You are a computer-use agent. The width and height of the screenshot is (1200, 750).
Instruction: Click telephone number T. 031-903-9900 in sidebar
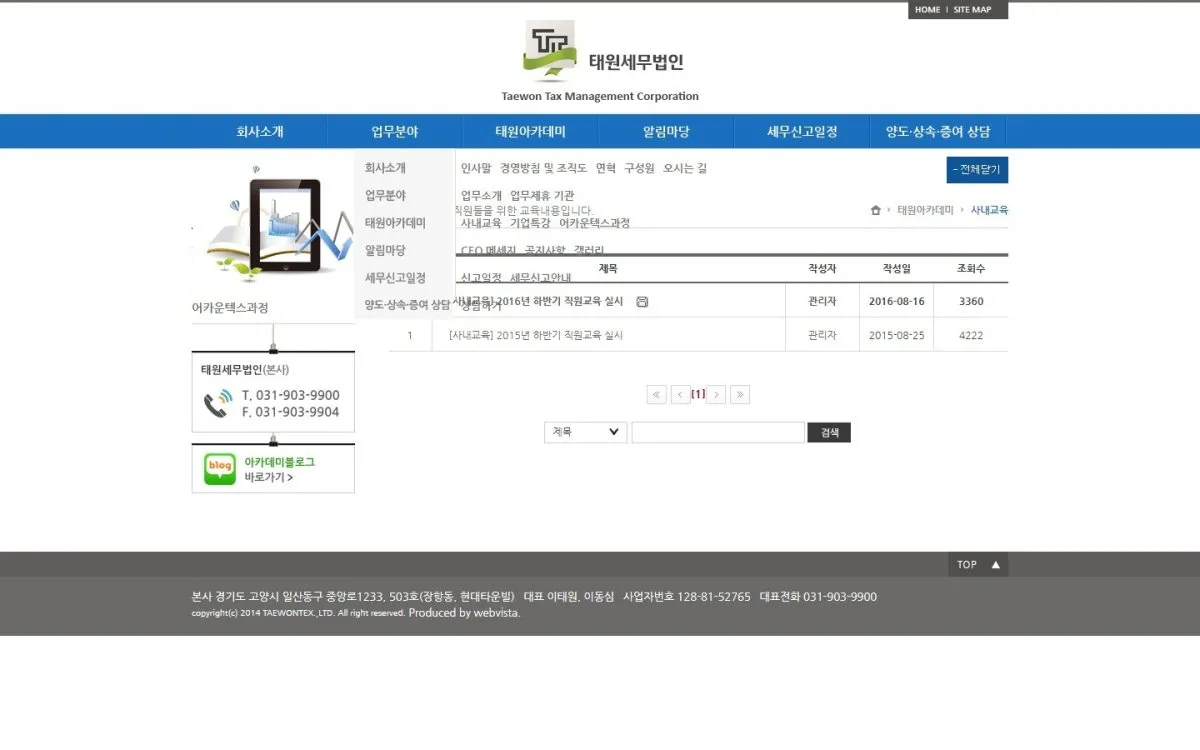click(290, 395)
